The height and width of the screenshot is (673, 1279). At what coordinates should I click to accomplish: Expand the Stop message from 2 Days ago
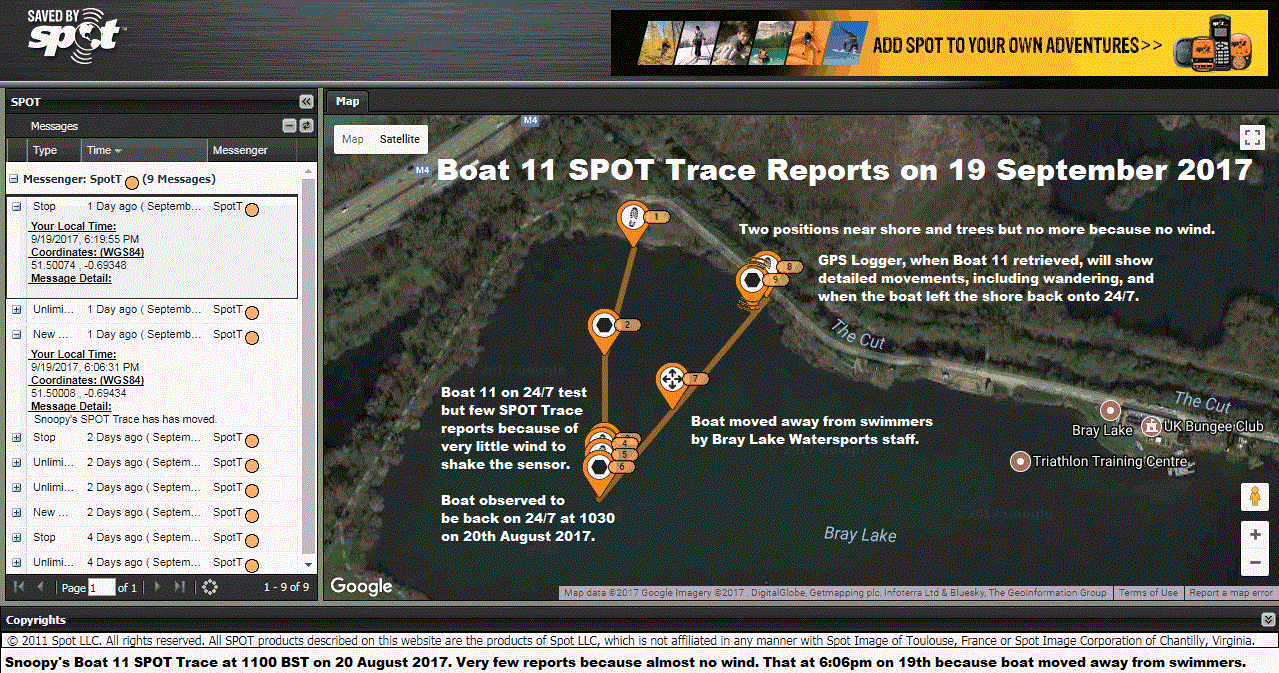click(17, 438)
